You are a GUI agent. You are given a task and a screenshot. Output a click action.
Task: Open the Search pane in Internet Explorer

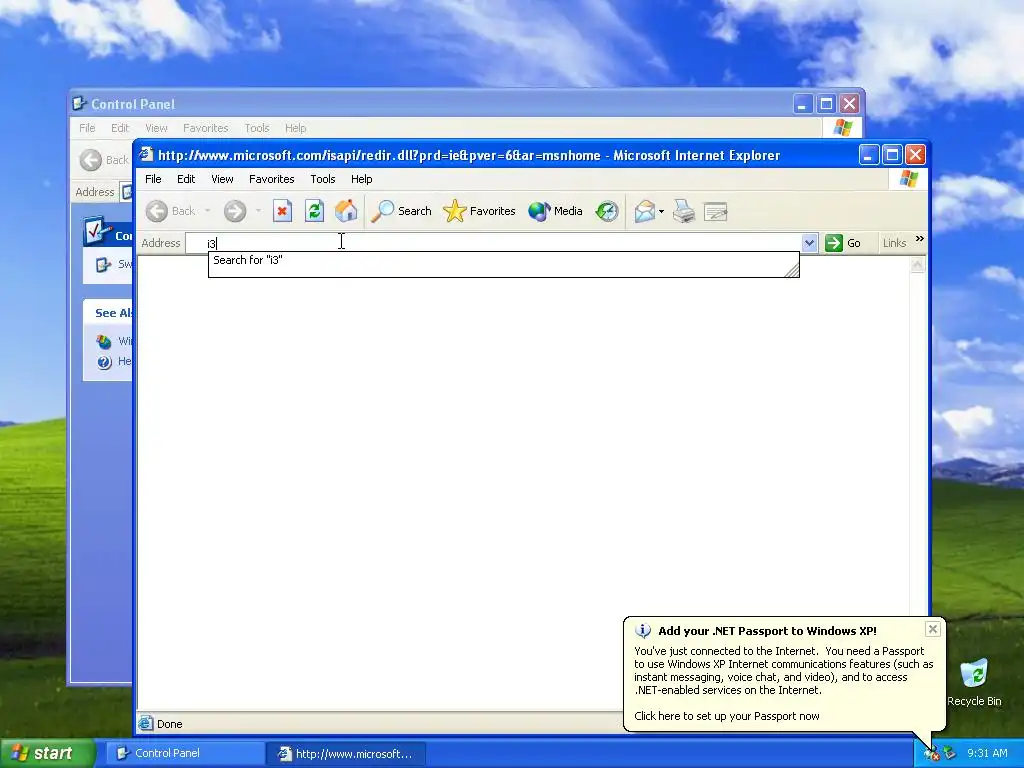401,211
